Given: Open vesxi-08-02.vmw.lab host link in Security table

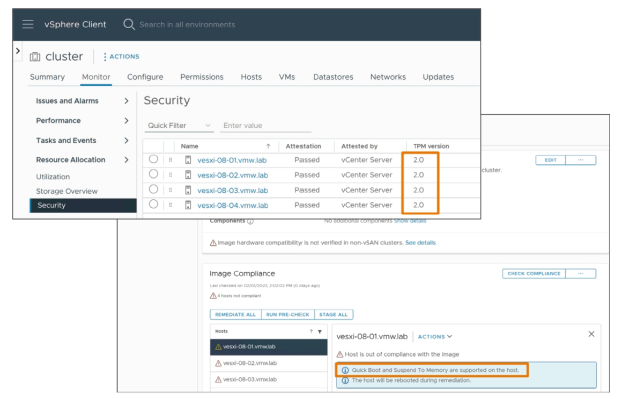Looking at the screenshot, I should click(x=232, y=175).
